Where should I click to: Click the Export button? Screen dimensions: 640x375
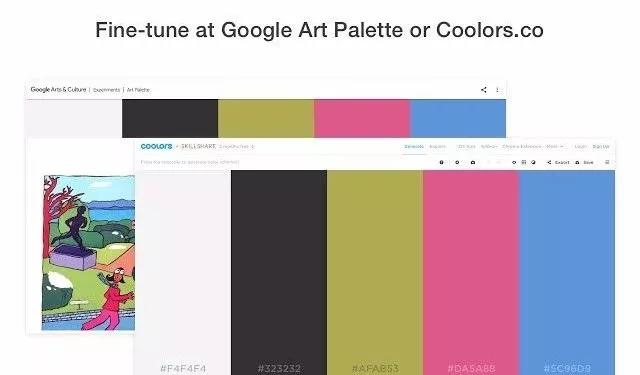click(x=558, y=162)
